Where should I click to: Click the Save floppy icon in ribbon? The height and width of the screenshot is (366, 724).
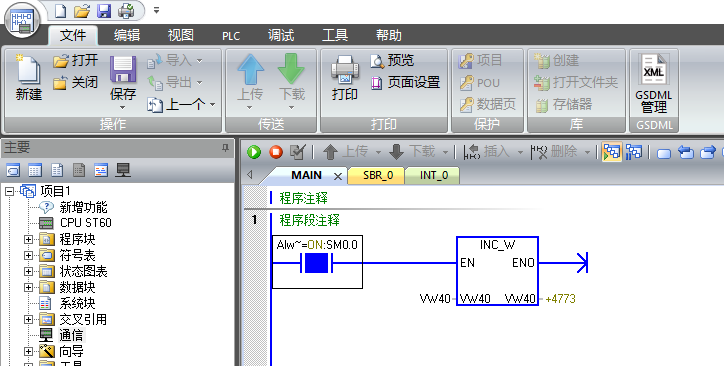tap(123, 78)
